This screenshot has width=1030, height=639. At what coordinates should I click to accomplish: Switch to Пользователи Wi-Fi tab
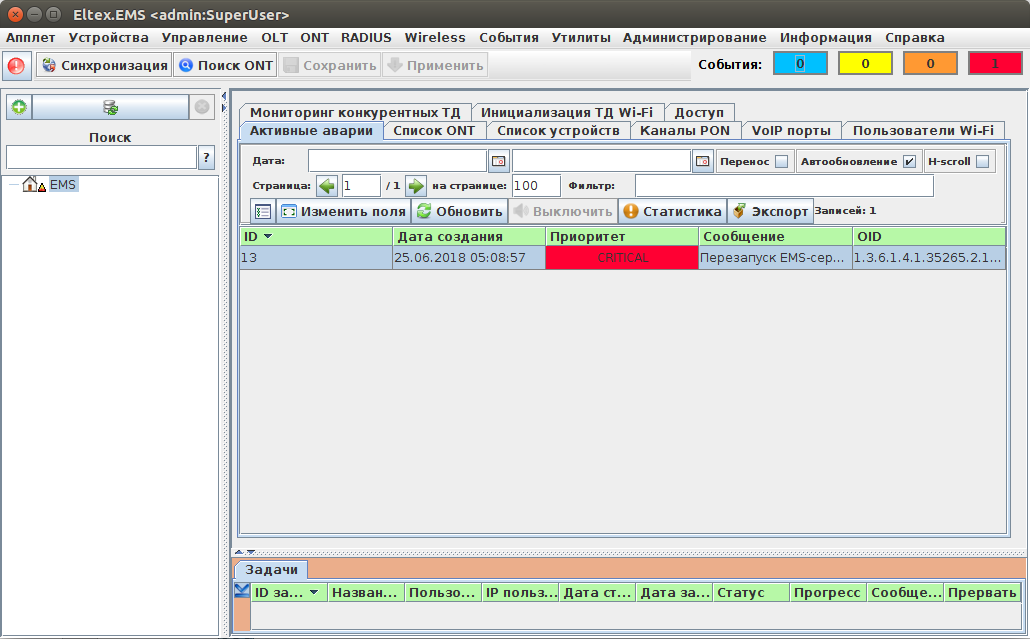(x=923, y=131)
